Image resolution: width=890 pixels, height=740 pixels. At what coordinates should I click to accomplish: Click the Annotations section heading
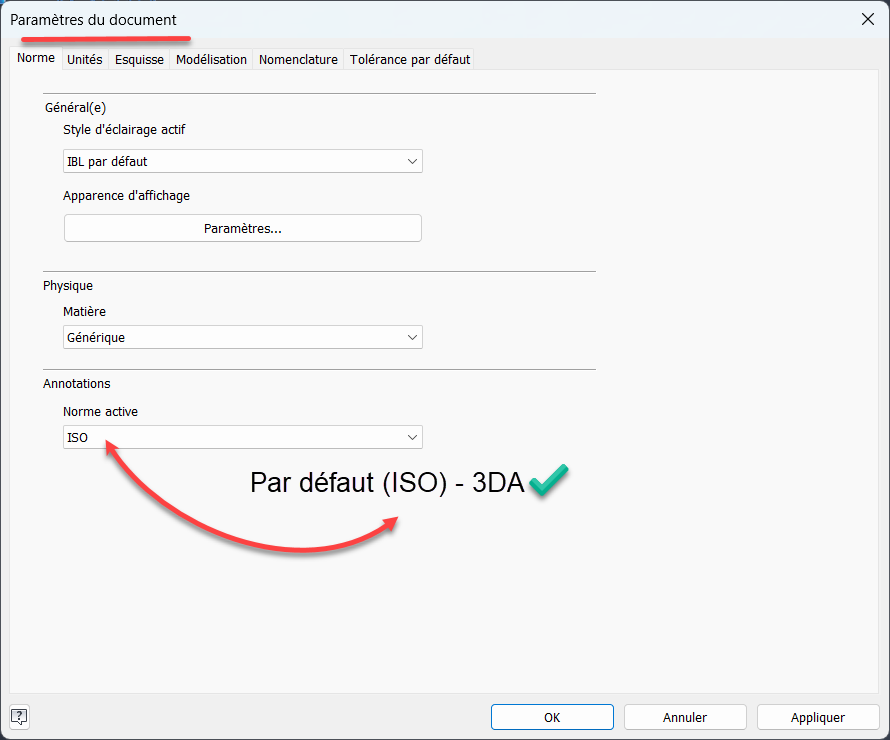click(77, 383)
